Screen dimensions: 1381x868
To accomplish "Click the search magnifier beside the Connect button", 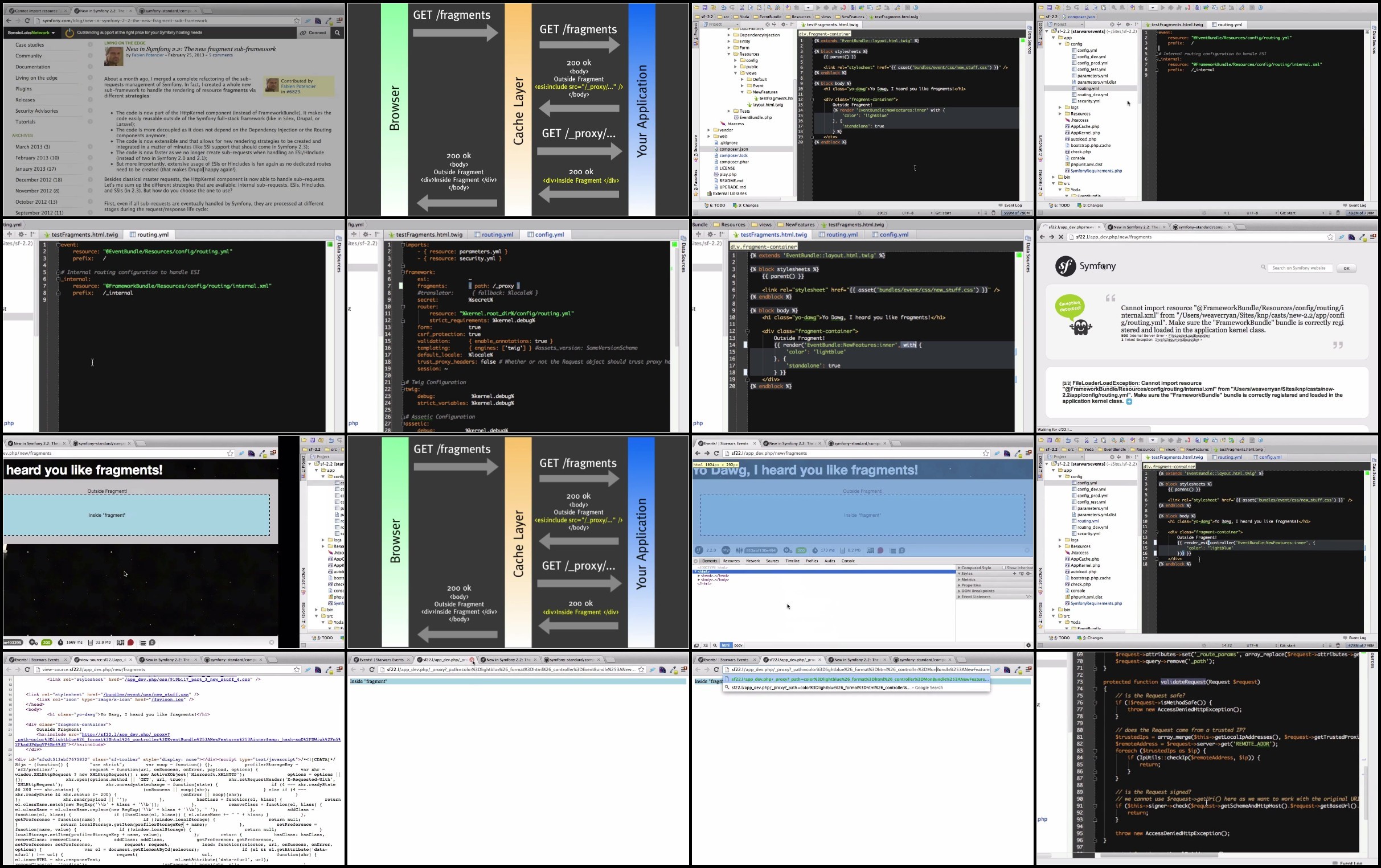I will [x=337, y=32].
